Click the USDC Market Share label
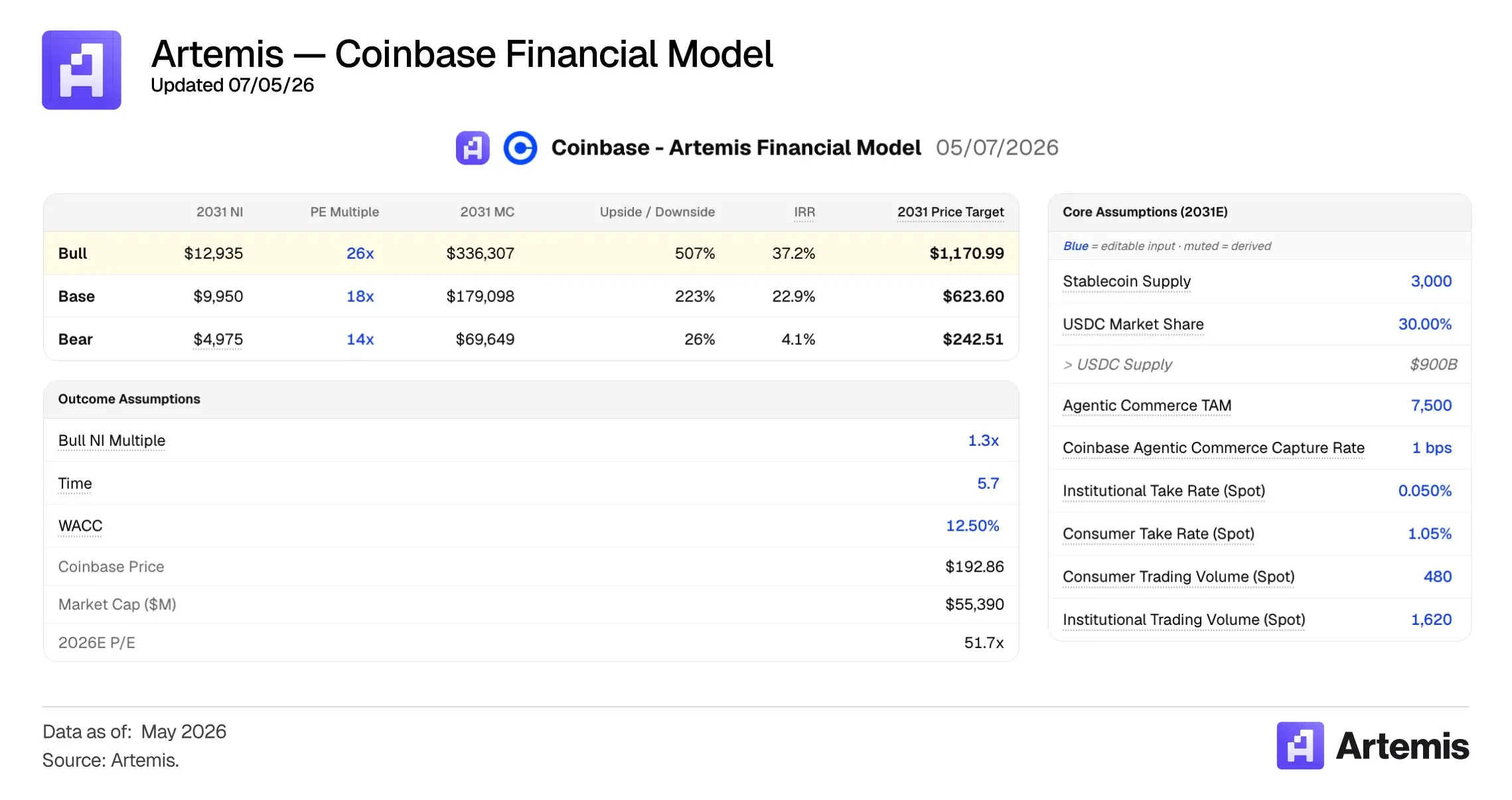Image resolution: width=1512 pixels, height=800 pixels. pos(1133,324)
